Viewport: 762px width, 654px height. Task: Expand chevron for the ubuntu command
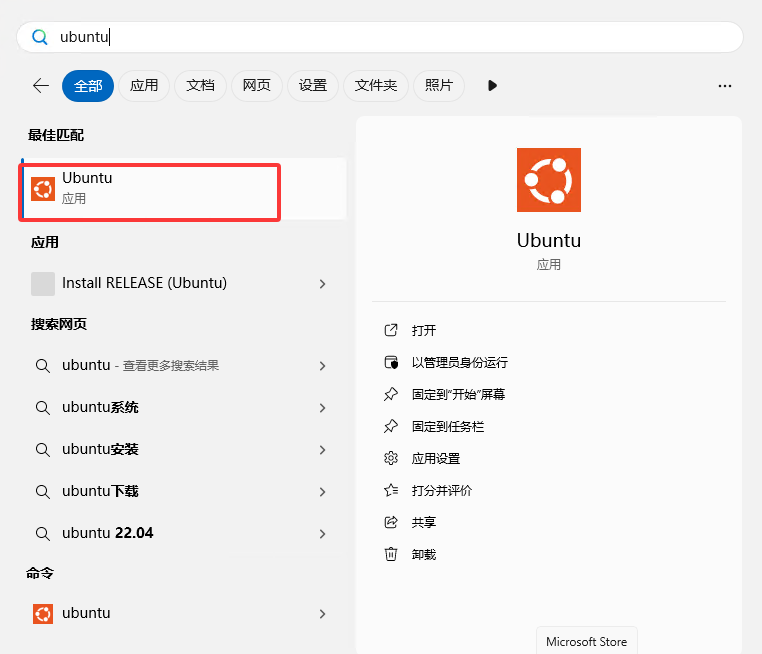click(x=322, y=614)
